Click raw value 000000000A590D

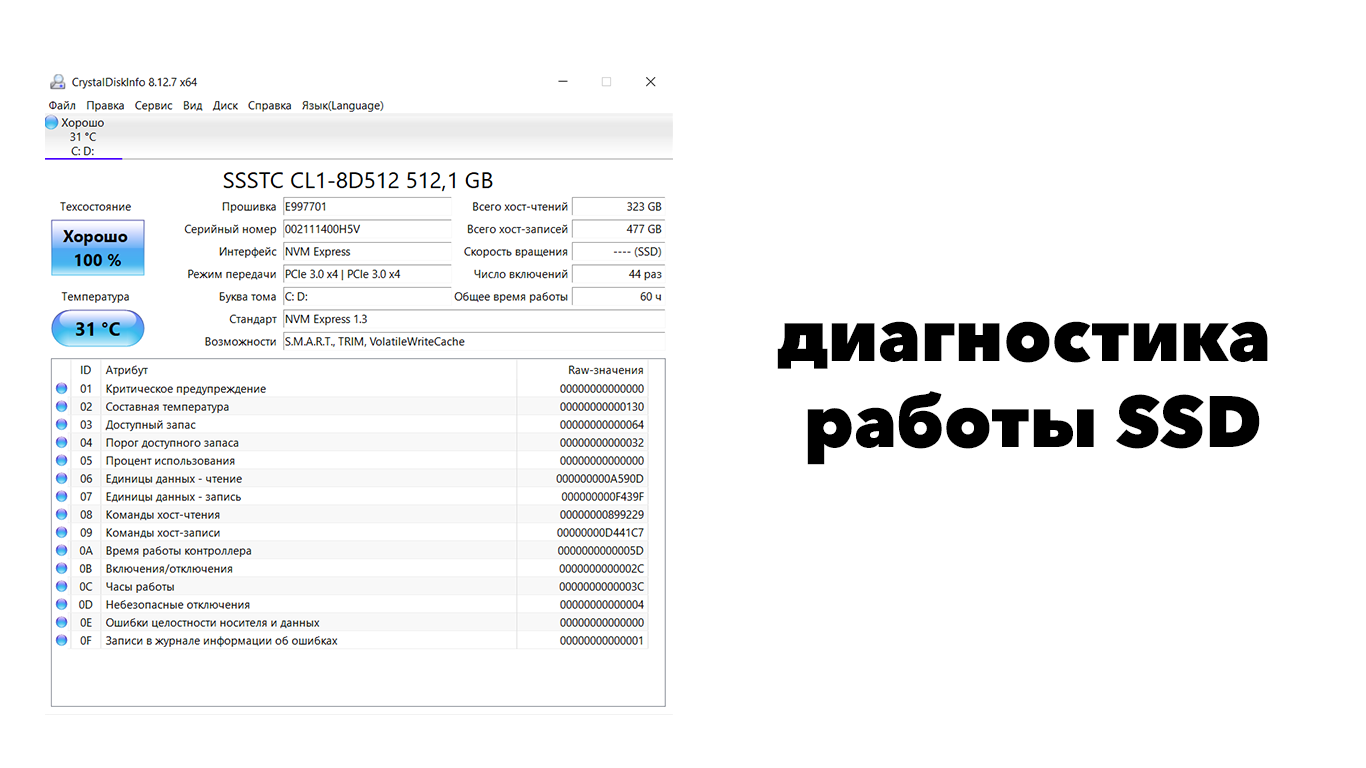[x=600, y=479]
